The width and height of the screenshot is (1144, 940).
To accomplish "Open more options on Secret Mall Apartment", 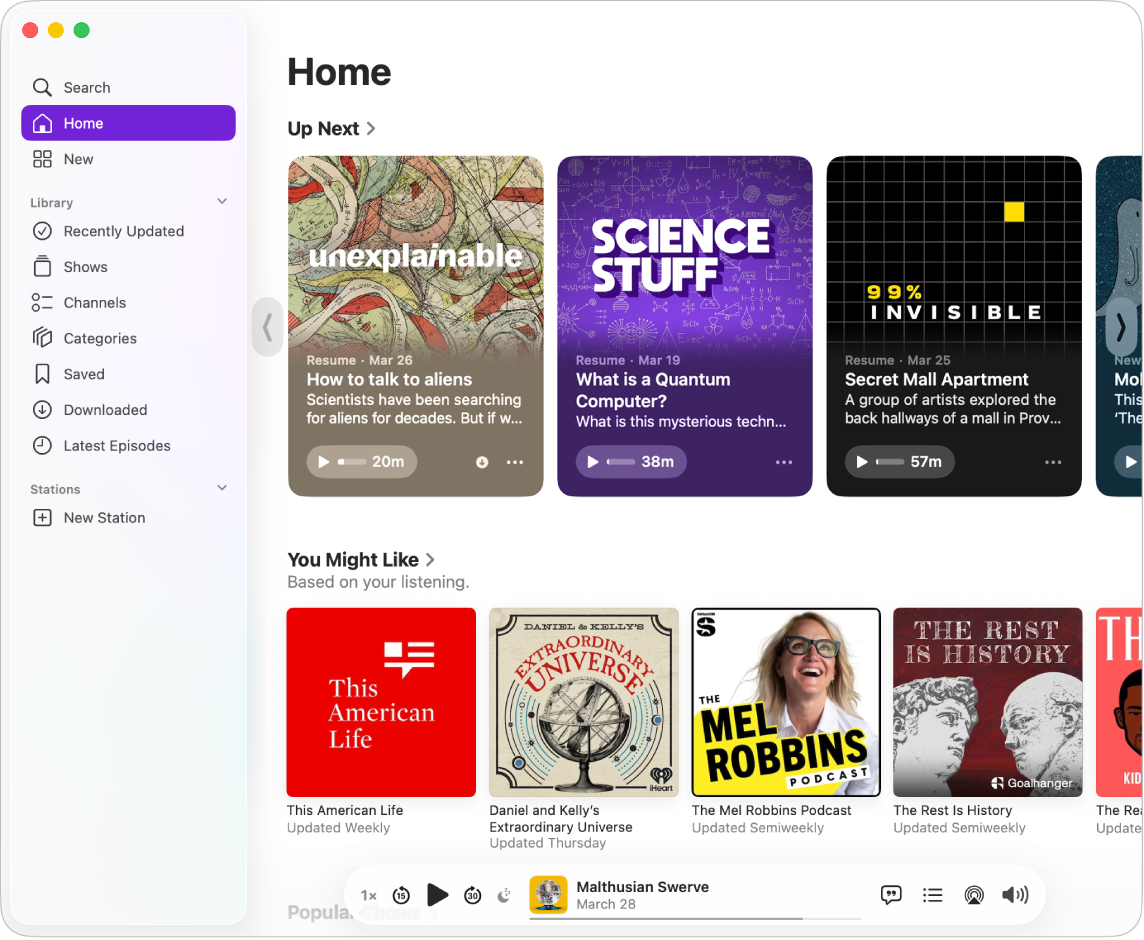I will tap(1052, 462).
